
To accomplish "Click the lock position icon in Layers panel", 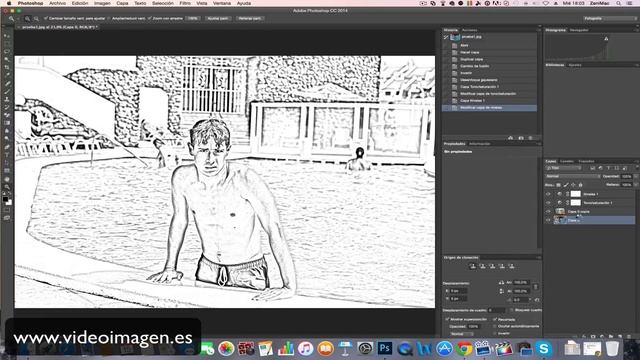I will click(x=573, y=185).
